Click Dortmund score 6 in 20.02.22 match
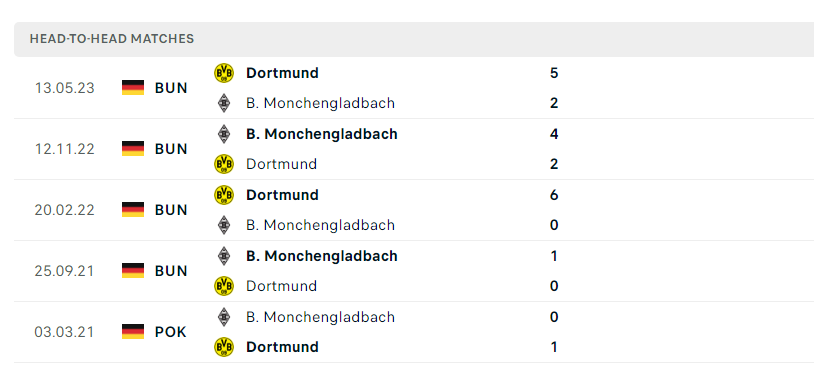Image resolution: width=814 pixels, height=365 pixels. 554,195
